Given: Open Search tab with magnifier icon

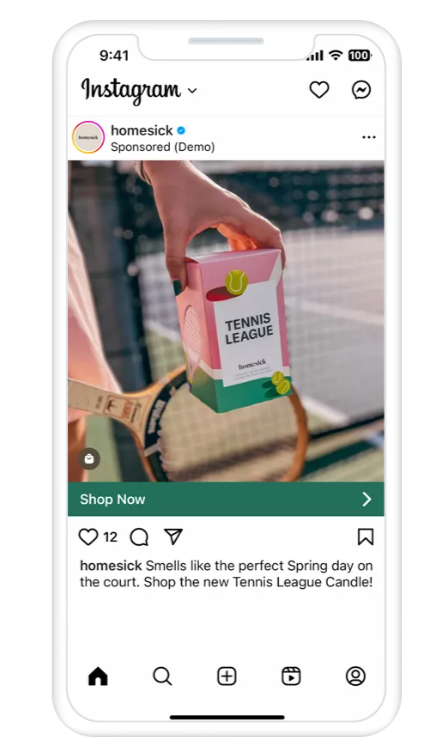Looking at the screenshot, I should (162, 676).
